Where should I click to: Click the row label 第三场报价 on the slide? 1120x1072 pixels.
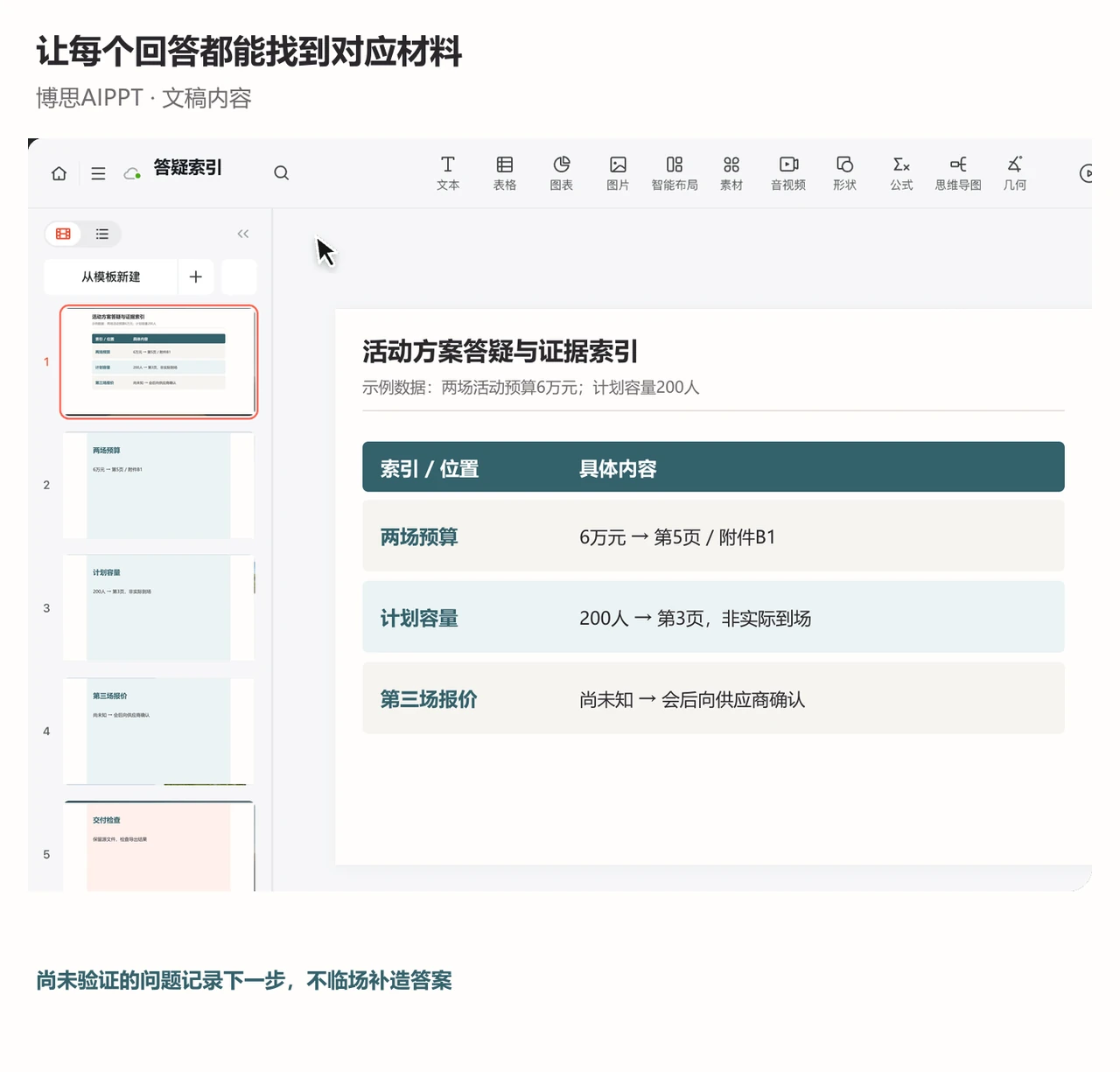click(x=429, y=699)
